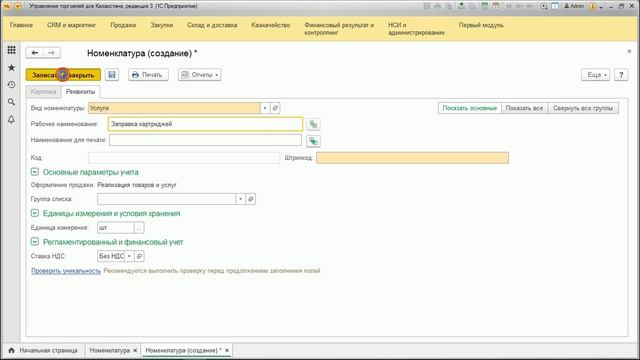Open the Еще dropdown menu
The width and height of the screenshot is (640, 360).
tap(596, 75)
